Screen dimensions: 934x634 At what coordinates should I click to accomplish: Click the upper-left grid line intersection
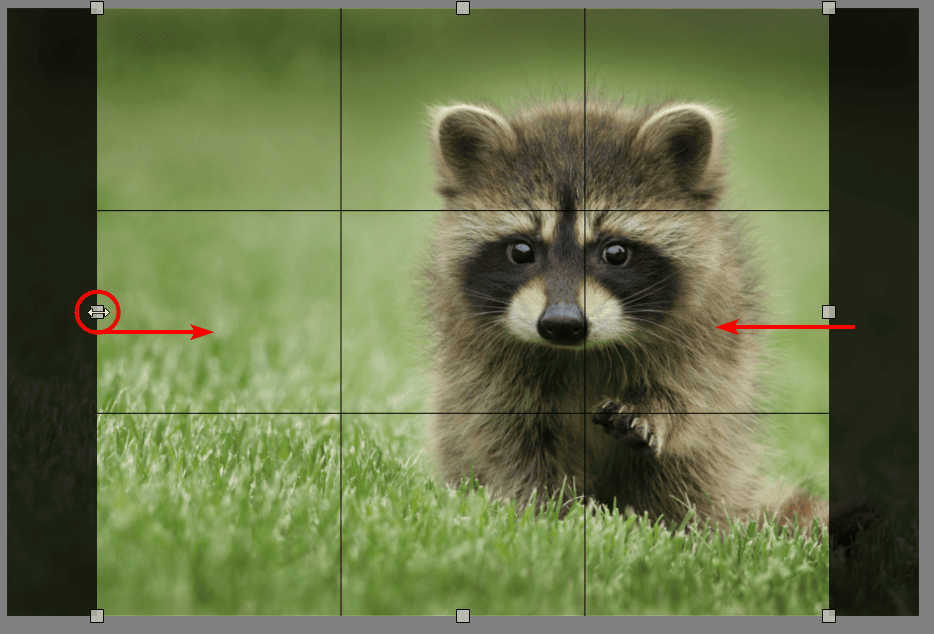(341, 211)
